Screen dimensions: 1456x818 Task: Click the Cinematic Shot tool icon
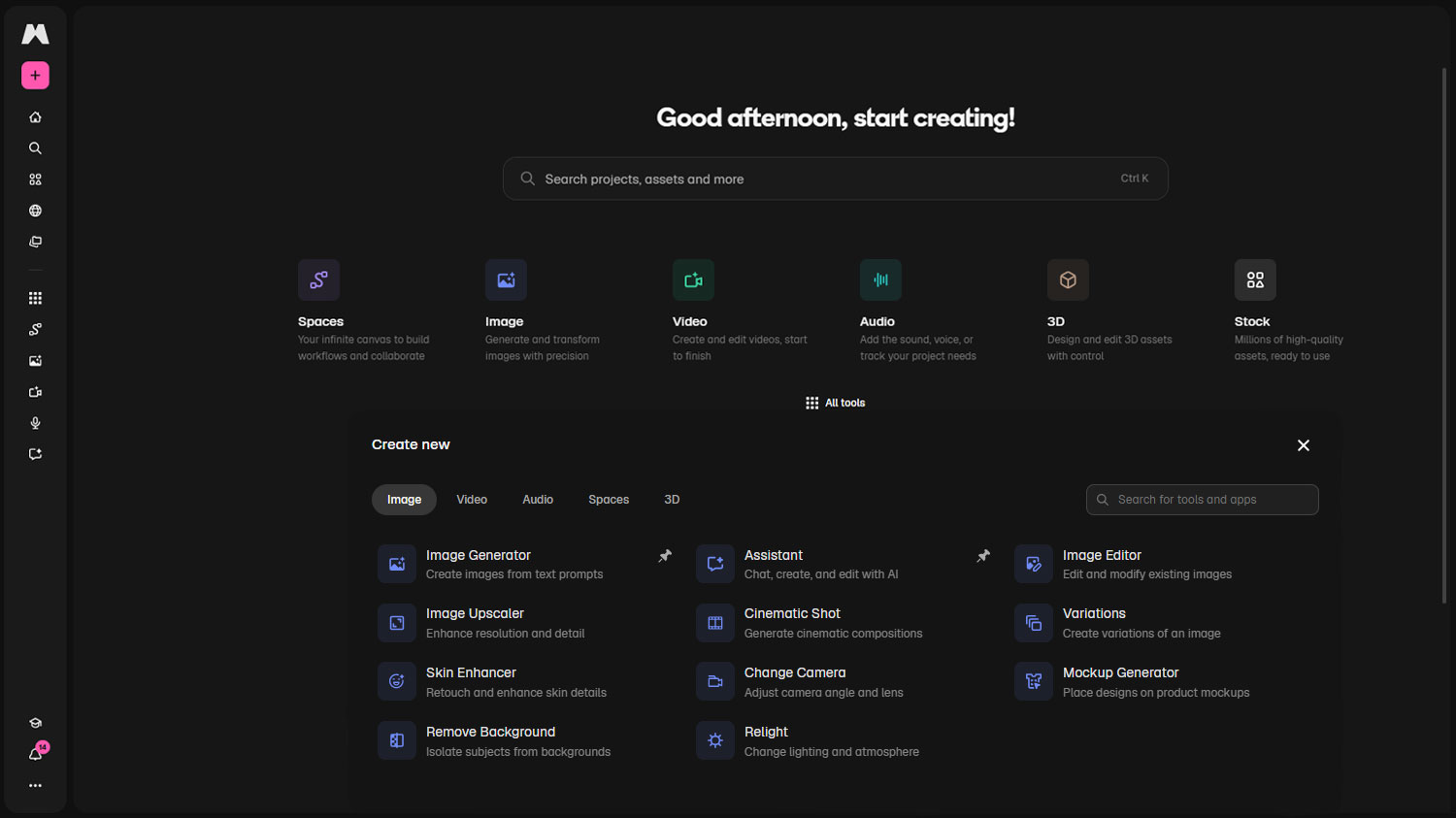click(715, 623)
